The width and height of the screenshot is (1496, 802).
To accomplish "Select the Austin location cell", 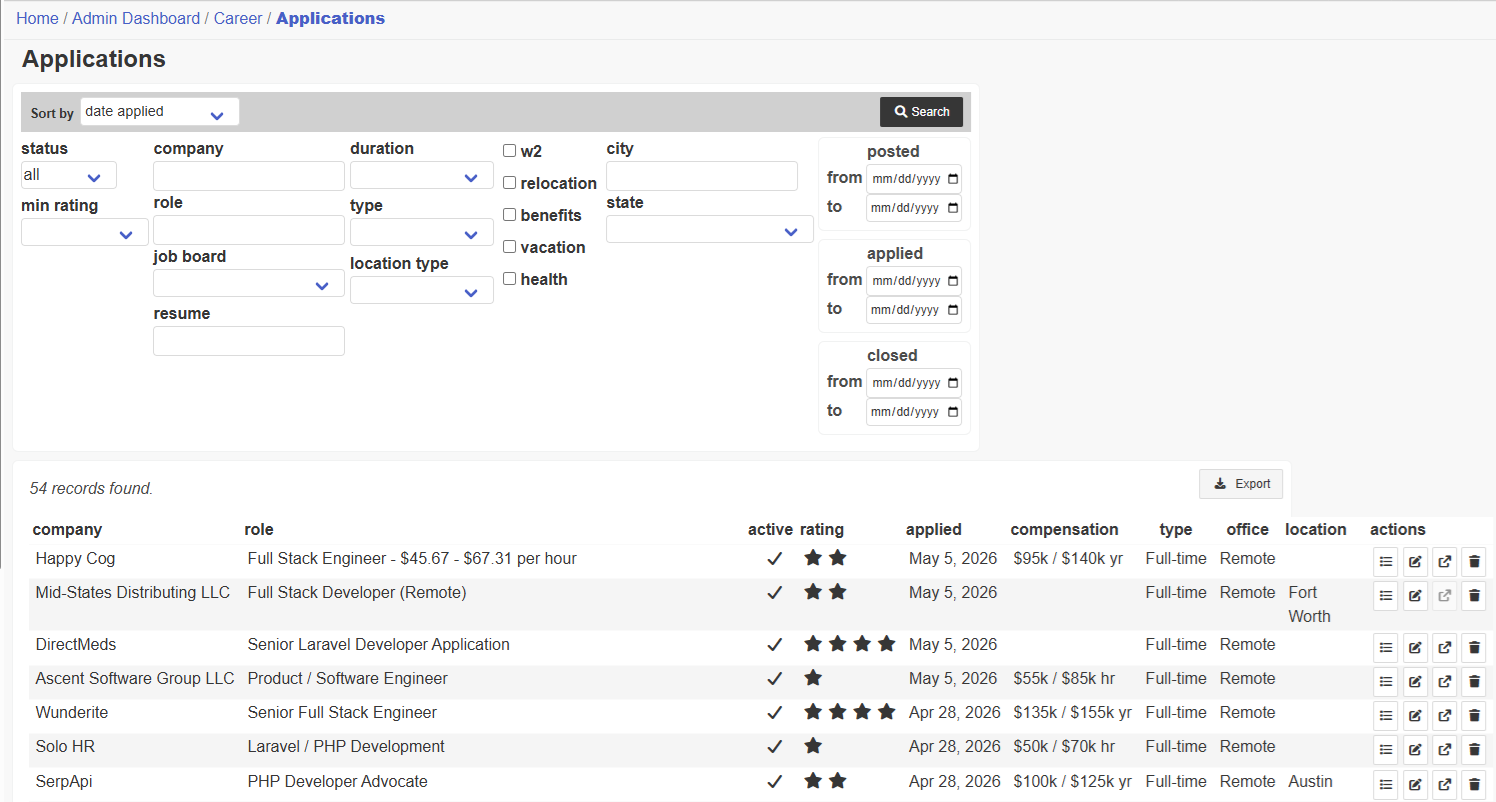I will (1310, 781).
